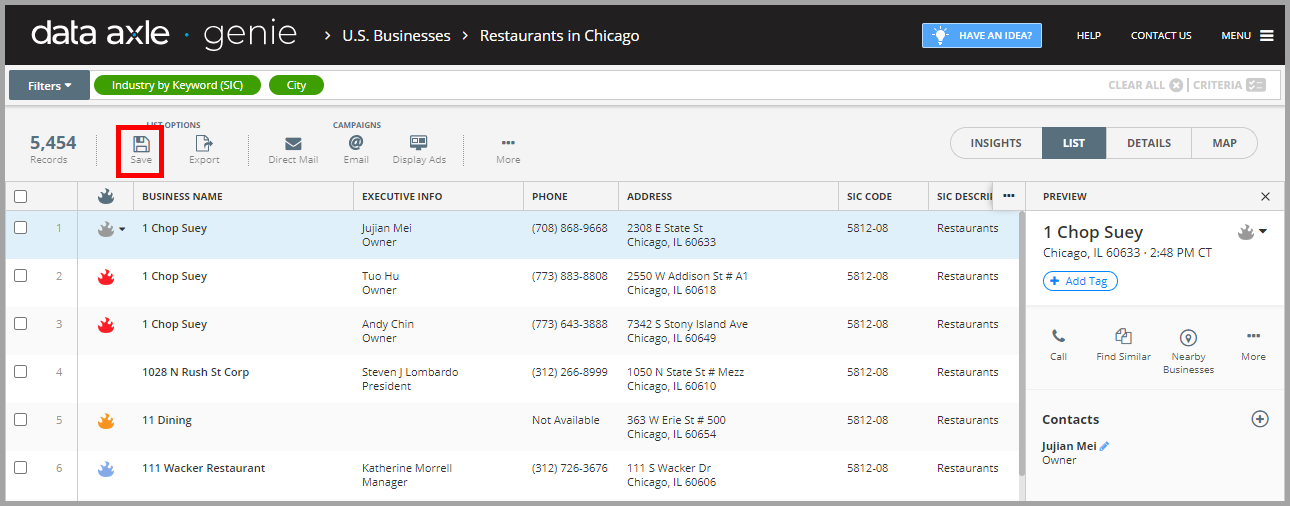Viewport: 1290px width, 506px height.
Task: Click the list vertical scrollbar
Action: [x=1021, y=342]
